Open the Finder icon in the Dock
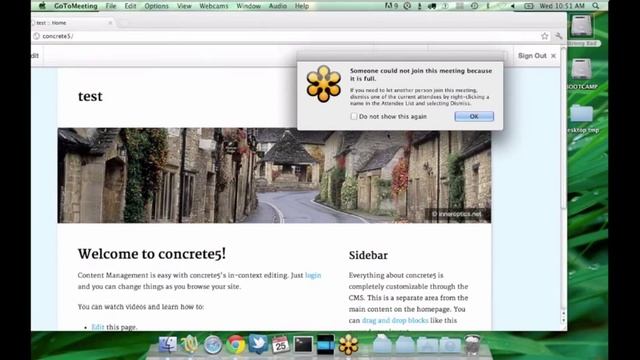640x360 pixels. click(168, 345)
